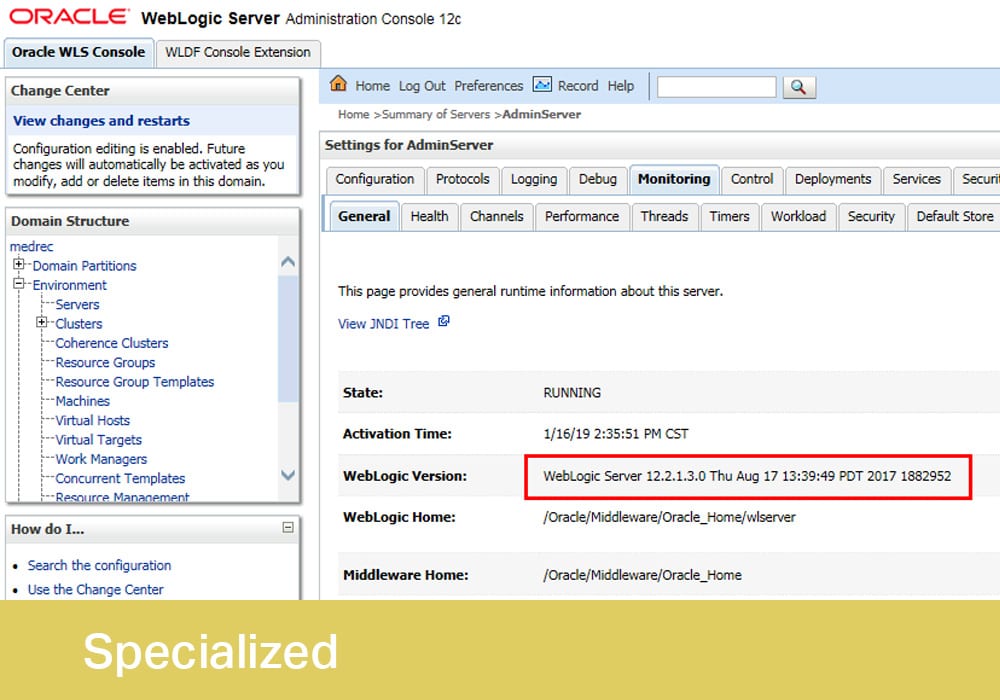
Task: Click the Help icon link in the toolbar
Action: [621, 86]
